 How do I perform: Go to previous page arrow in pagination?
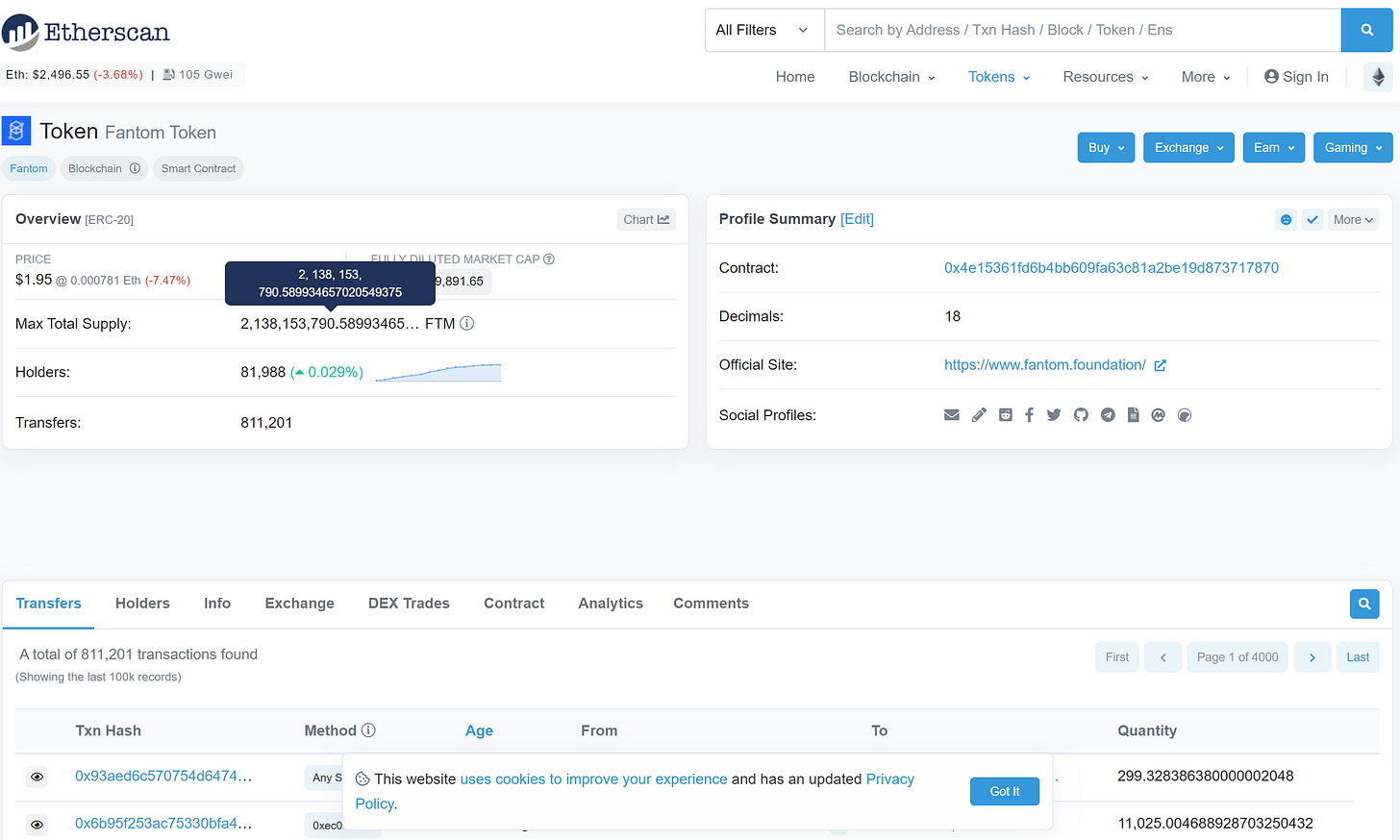pos(1163,657)
